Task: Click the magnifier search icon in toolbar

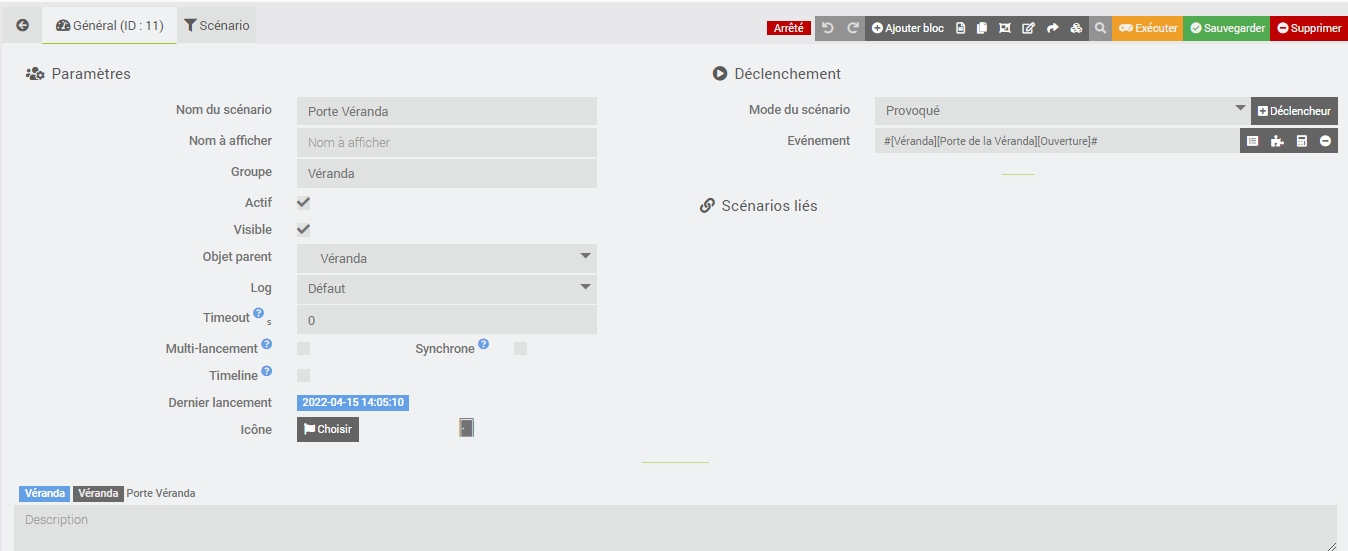Action: 1100,28
